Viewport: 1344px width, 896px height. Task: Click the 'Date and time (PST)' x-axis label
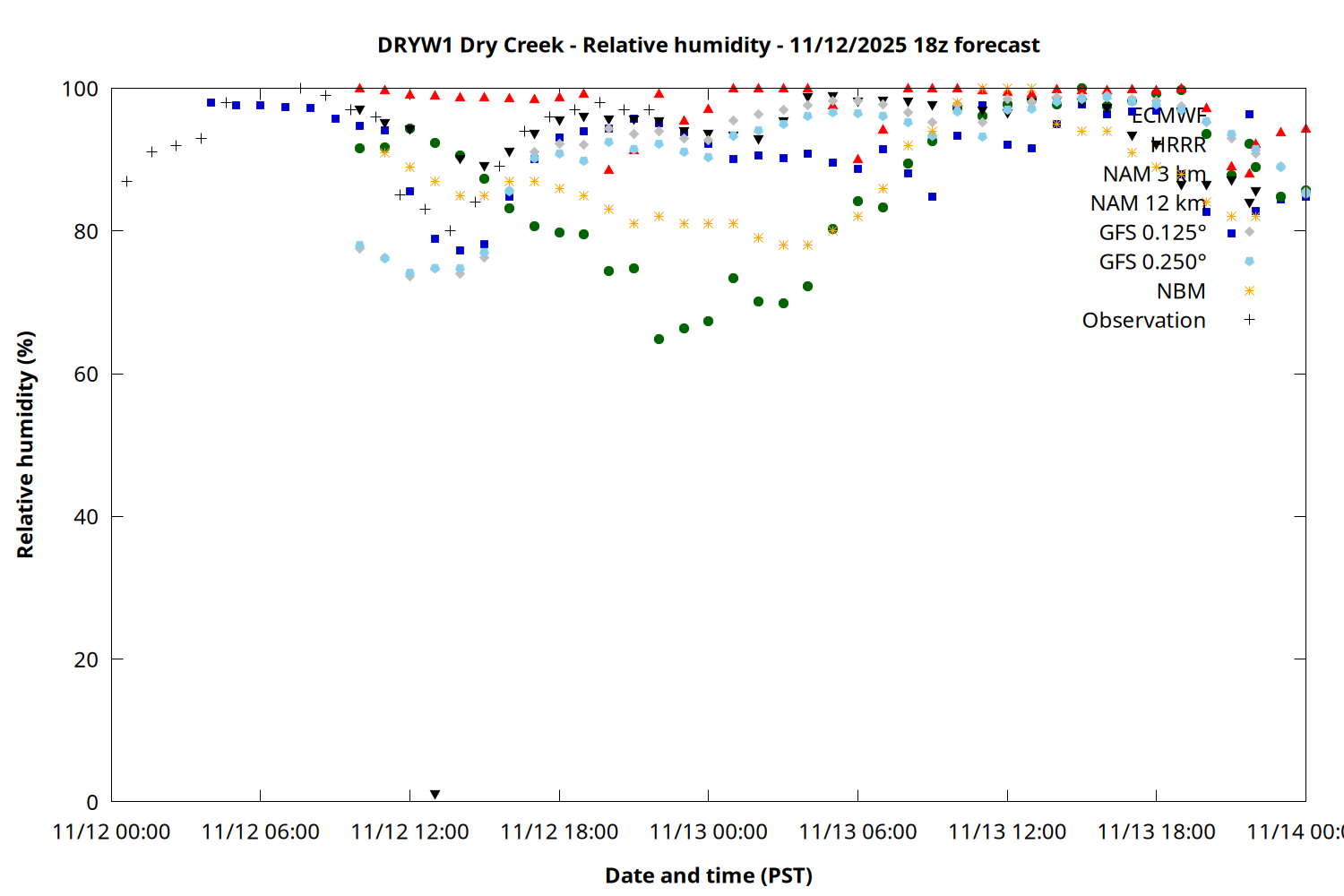(708, 875)
